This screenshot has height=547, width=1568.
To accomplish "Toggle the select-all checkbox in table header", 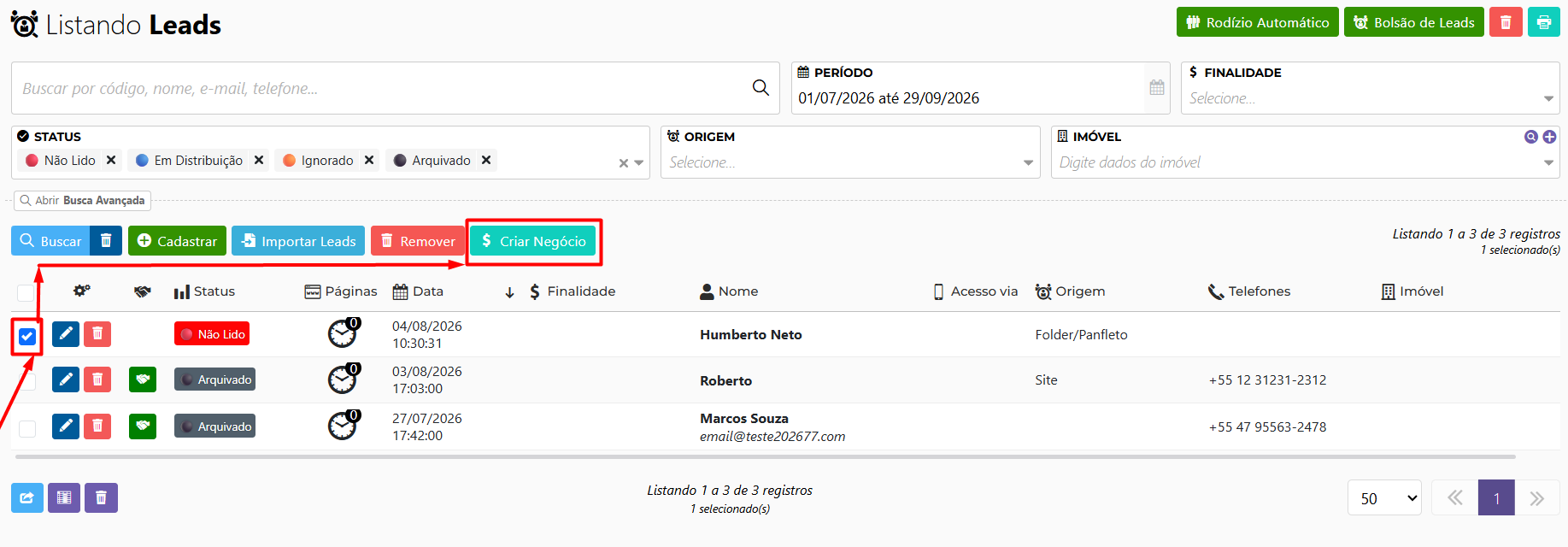I will pos(26,293).
